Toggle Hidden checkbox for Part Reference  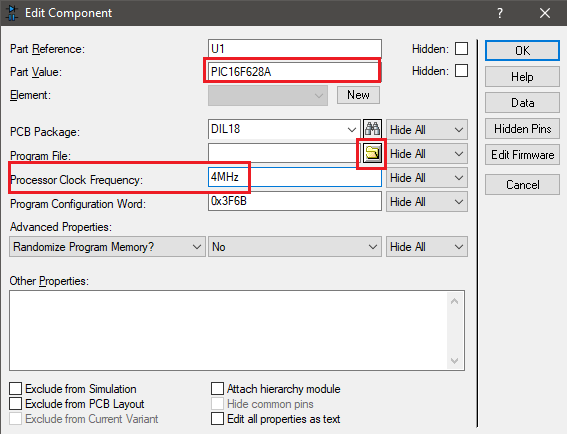[461, 48]
